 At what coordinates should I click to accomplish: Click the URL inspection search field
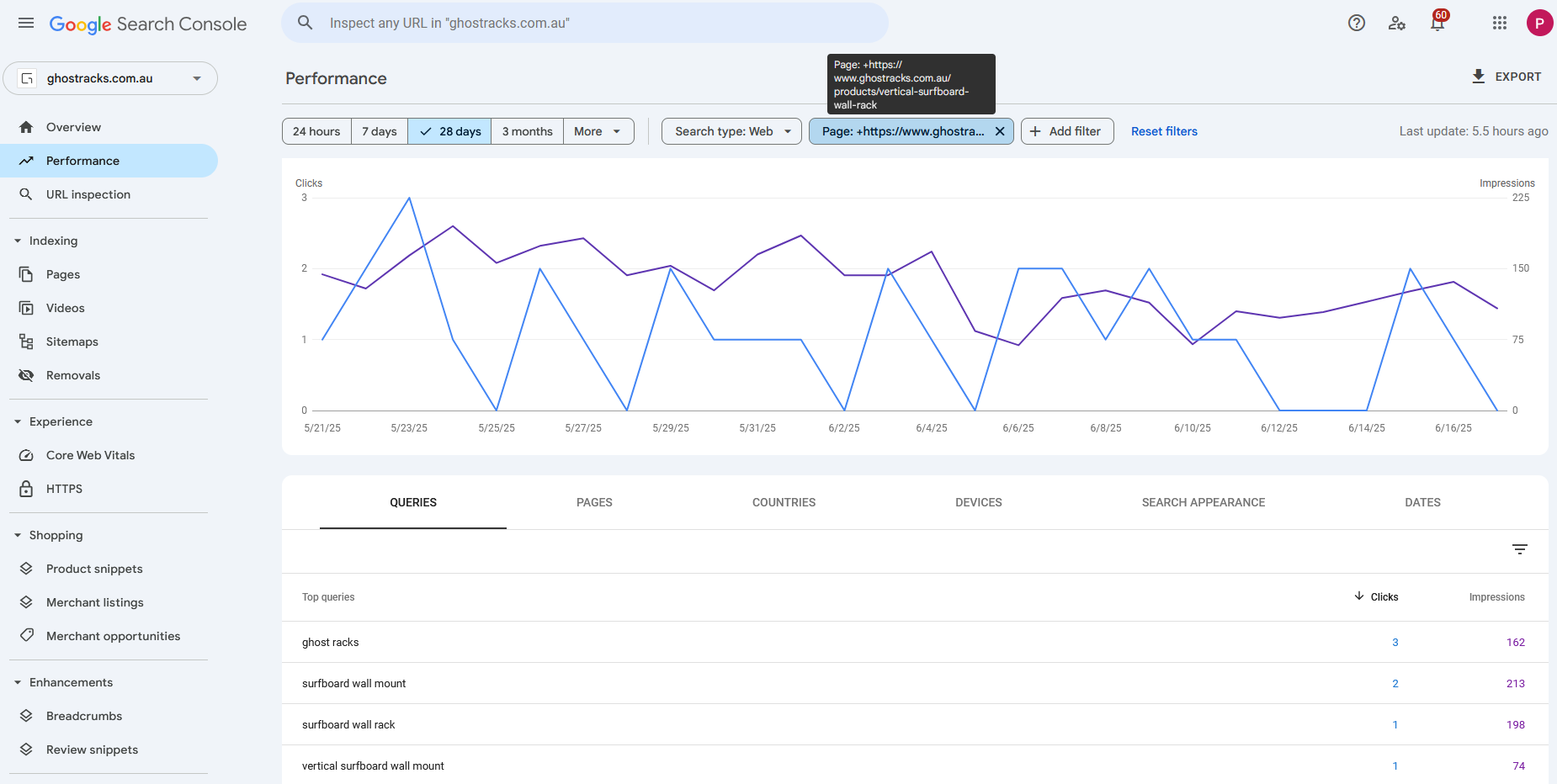(585, 23)
